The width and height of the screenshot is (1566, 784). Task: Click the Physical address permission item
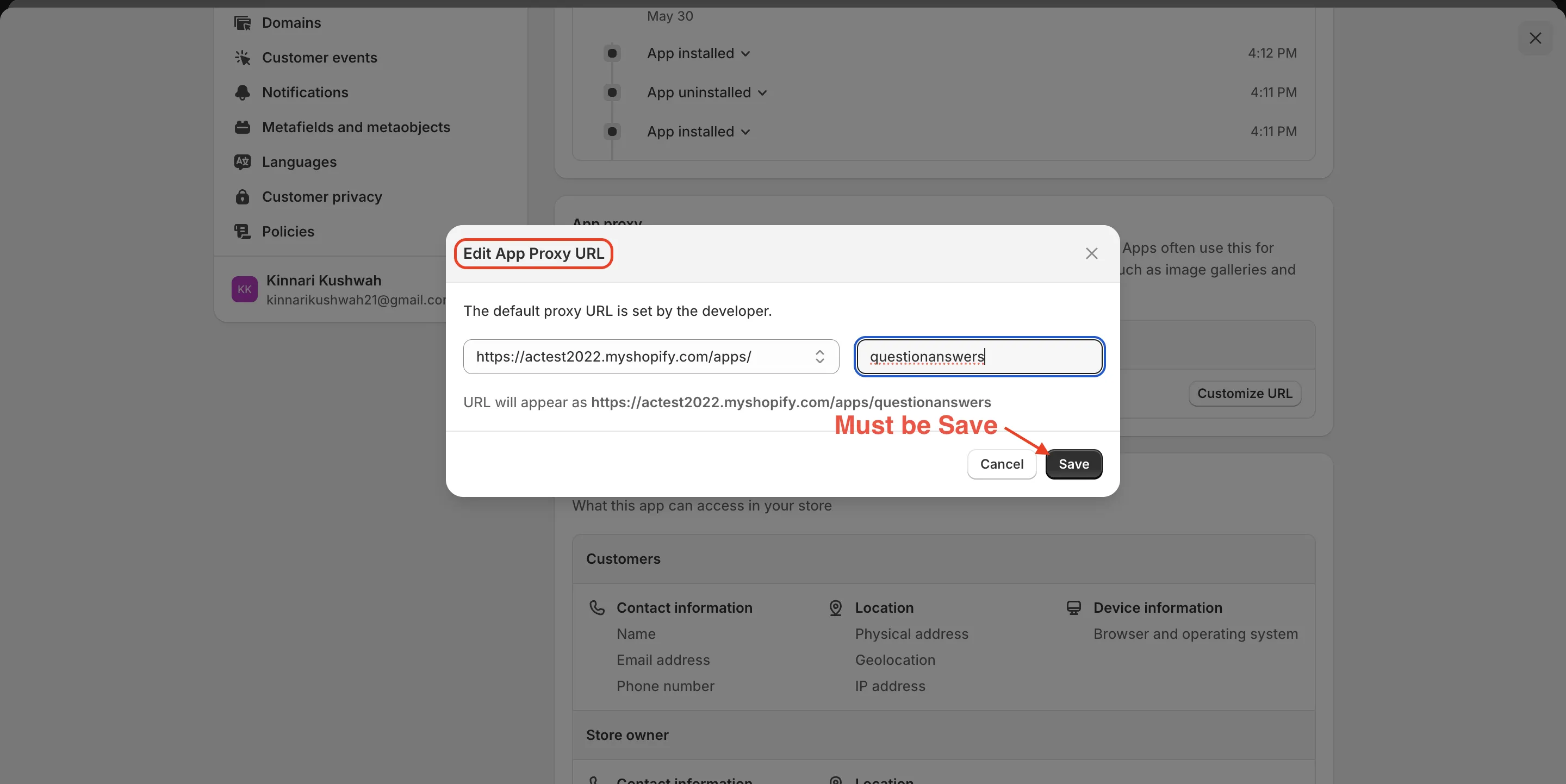pyautogui.click(x=912, y=634)
